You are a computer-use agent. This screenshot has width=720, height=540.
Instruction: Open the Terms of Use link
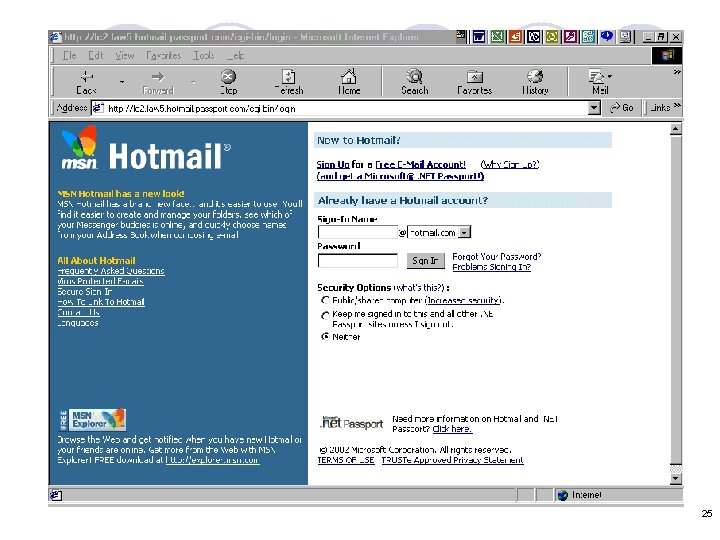pos(346,460)
